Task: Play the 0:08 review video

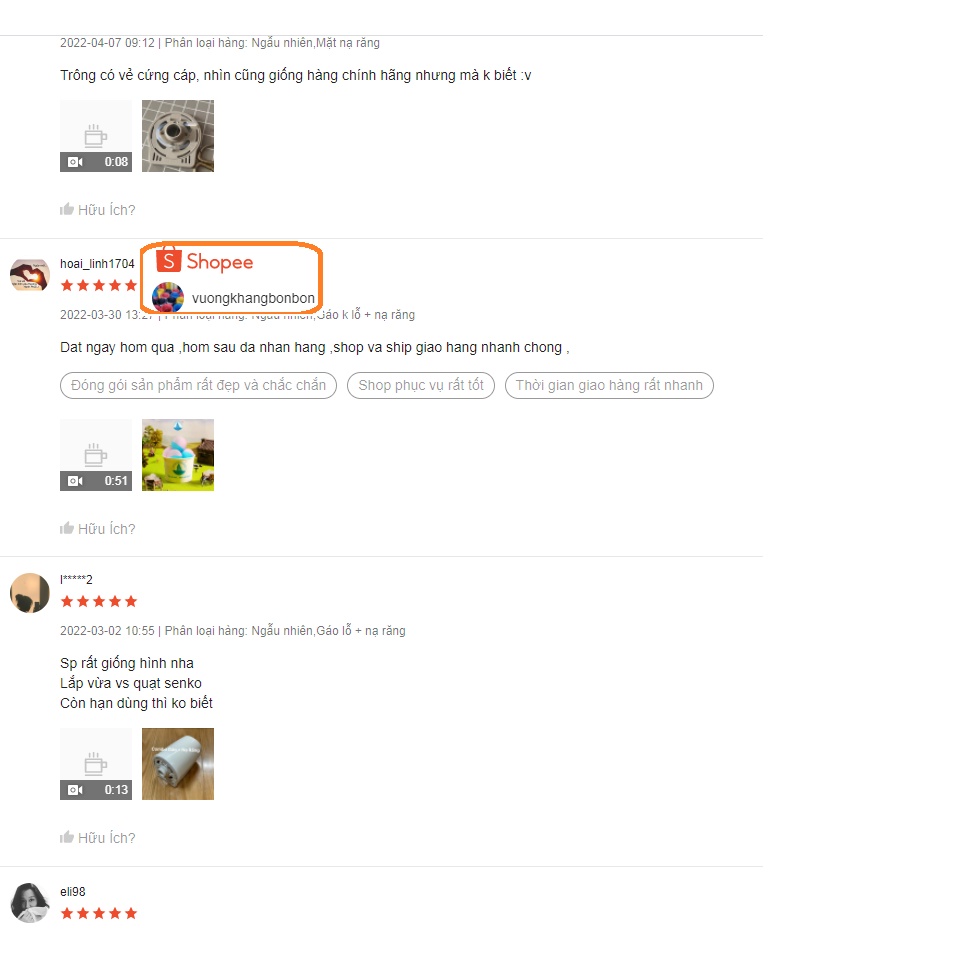Action: tap(96, 136)
